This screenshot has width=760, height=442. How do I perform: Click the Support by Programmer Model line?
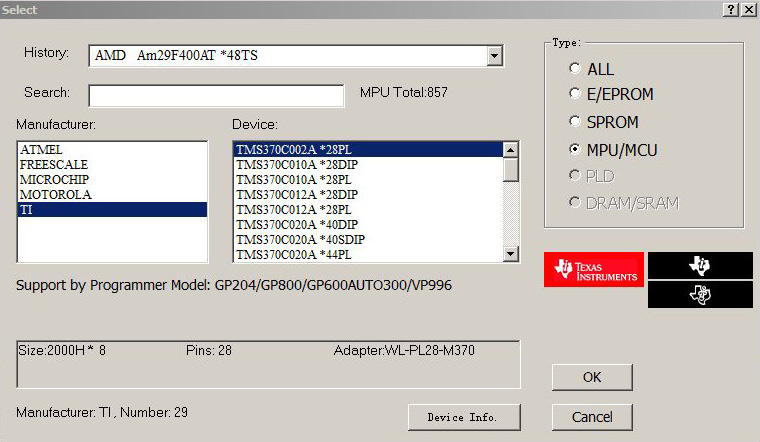(234, 285)
